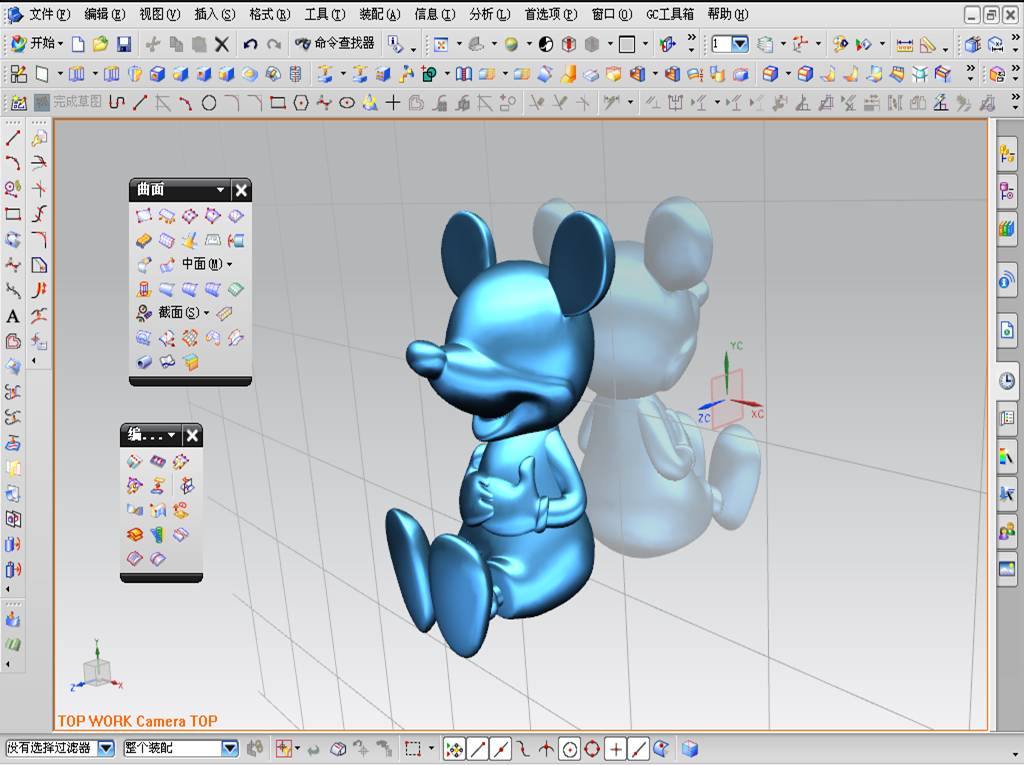This screenshot has width=1024, height=765.
Task: Toggle Mid Point snap option
Action: point(501,749)
